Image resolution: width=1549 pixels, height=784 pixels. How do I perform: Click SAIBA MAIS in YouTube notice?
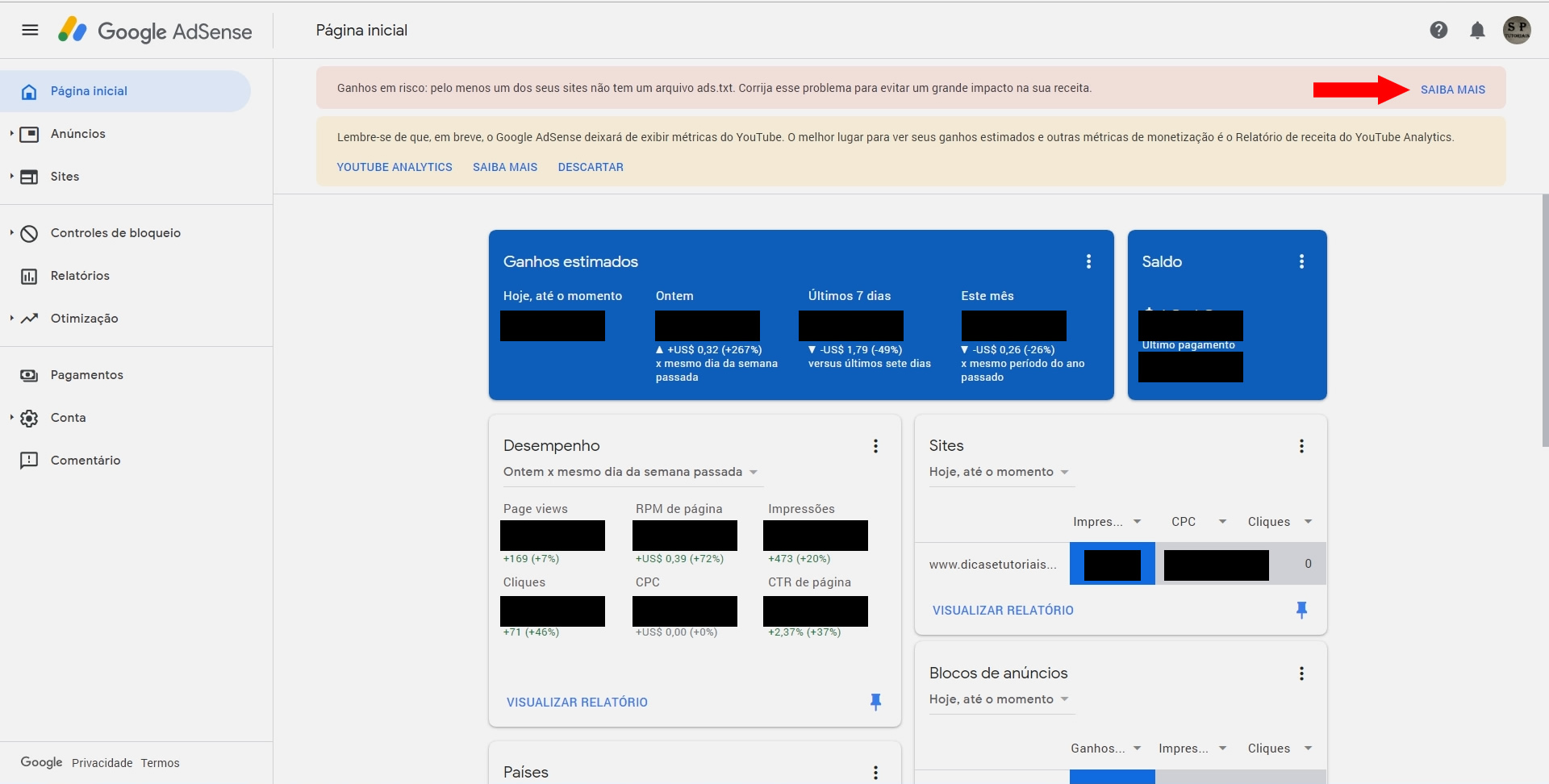coord(505,167)
